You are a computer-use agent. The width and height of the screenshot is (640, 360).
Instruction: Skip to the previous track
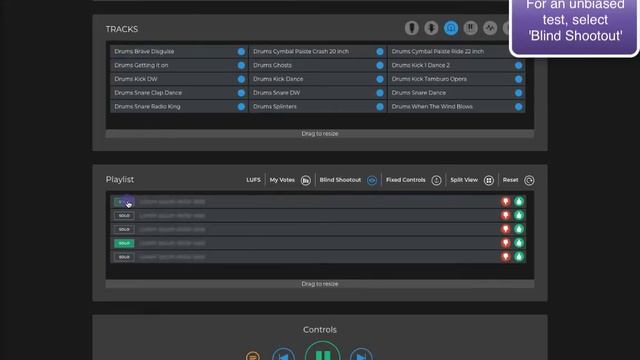283,354
